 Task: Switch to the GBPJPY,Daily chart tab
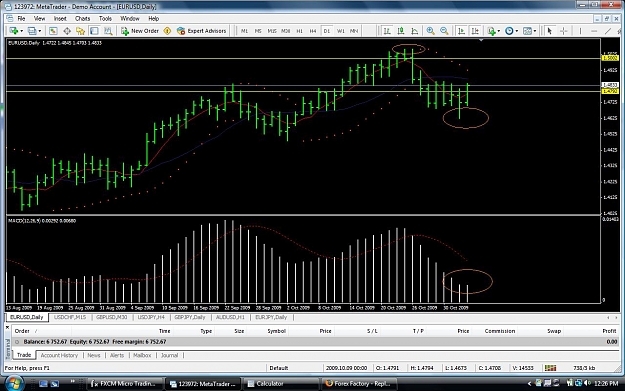tap(190, 317)
